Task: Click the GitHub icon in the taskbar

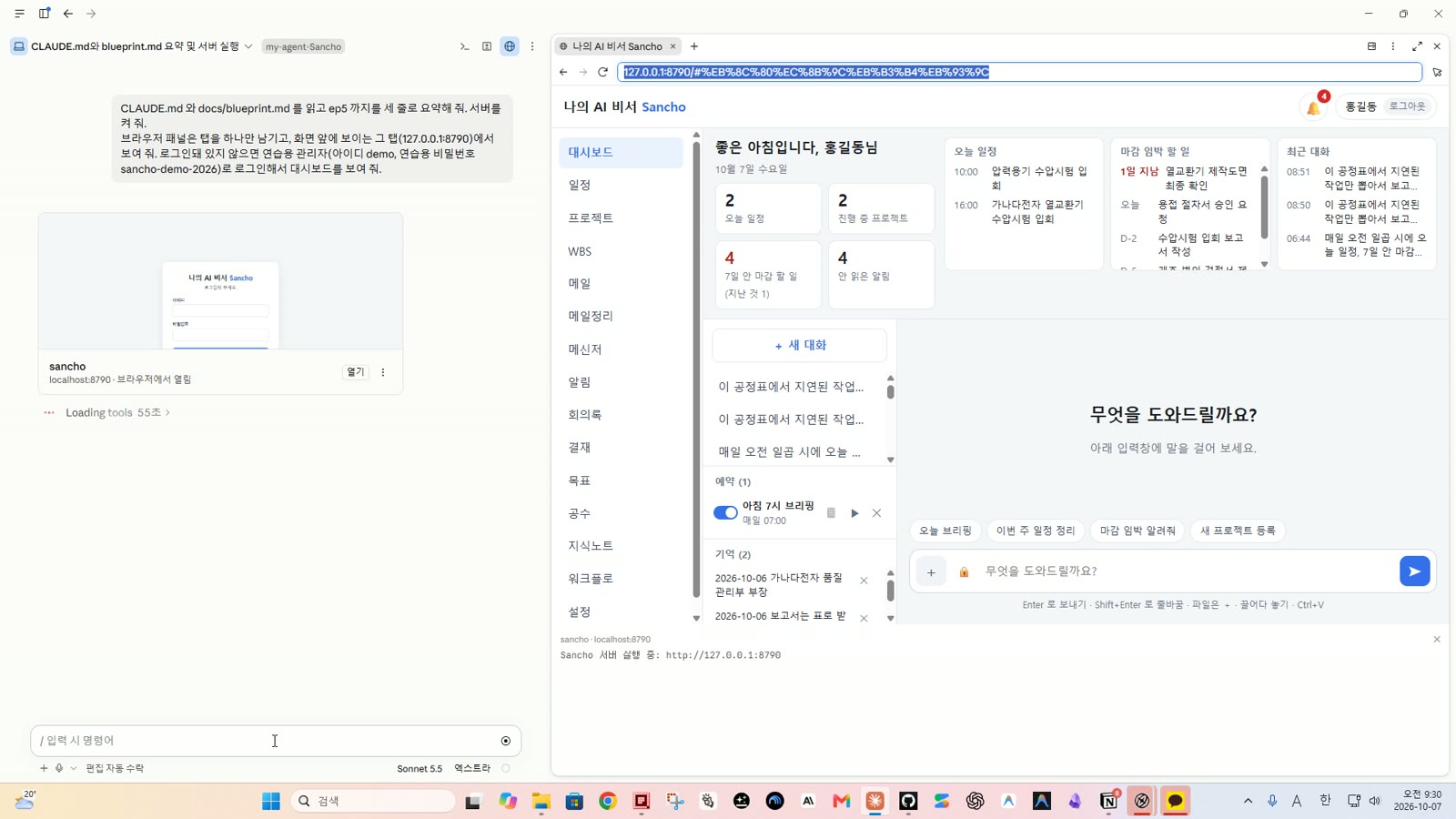Action: (x=908, y=801)
